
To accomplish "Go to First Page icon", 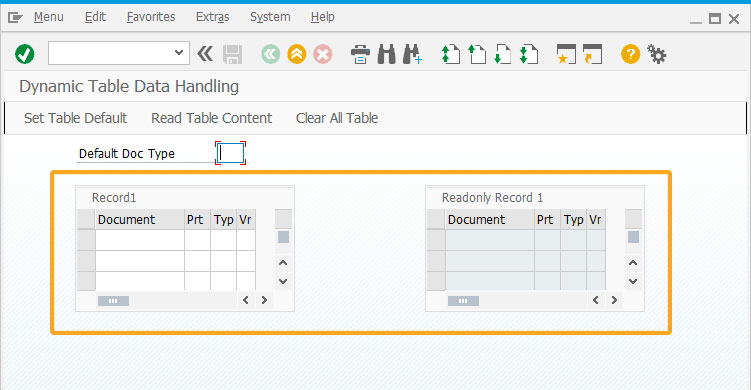I will (x=451, y=54).
